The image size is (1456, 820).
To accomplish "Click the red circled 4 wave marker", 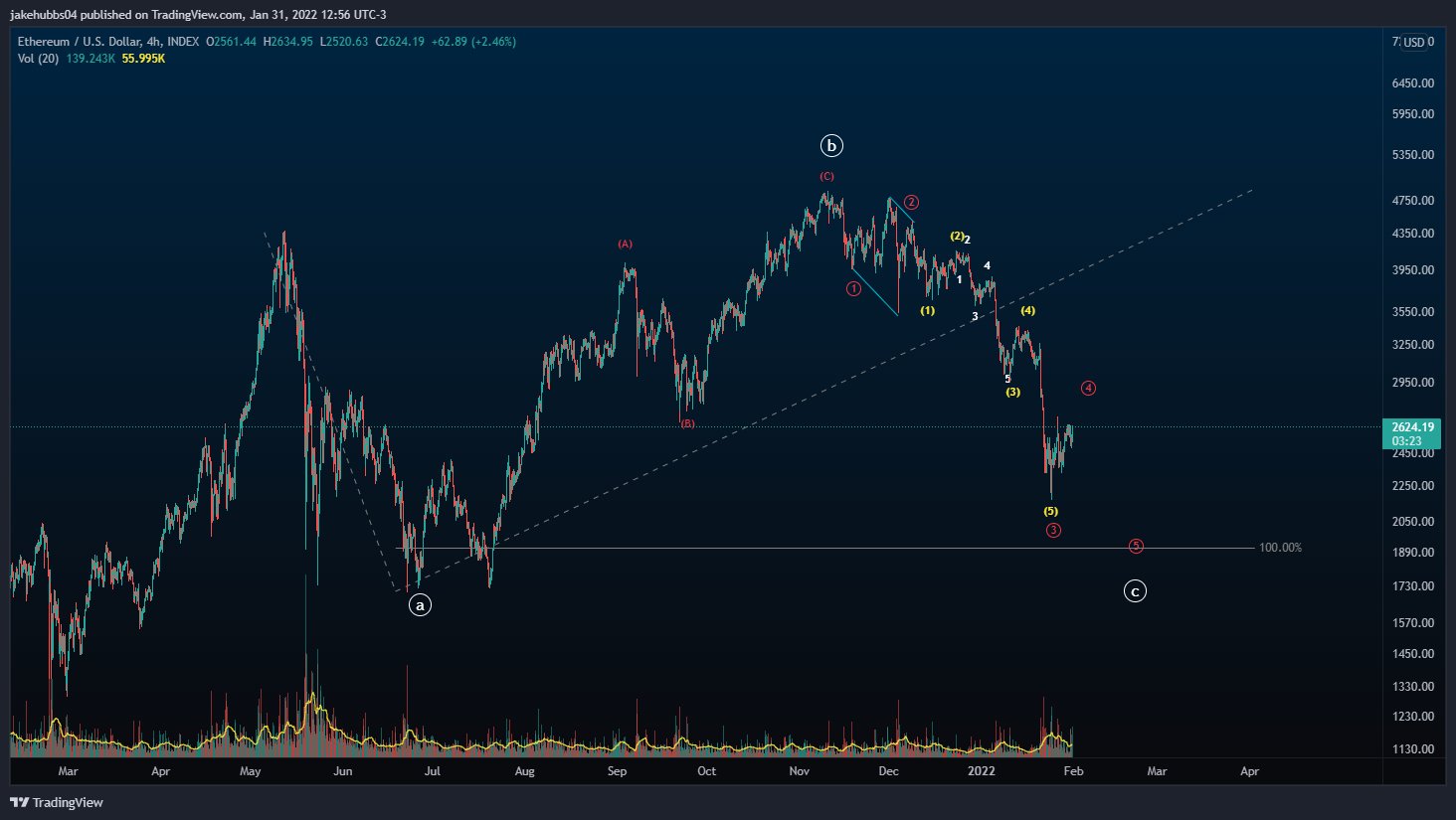I will click(x=1089, y=388).
